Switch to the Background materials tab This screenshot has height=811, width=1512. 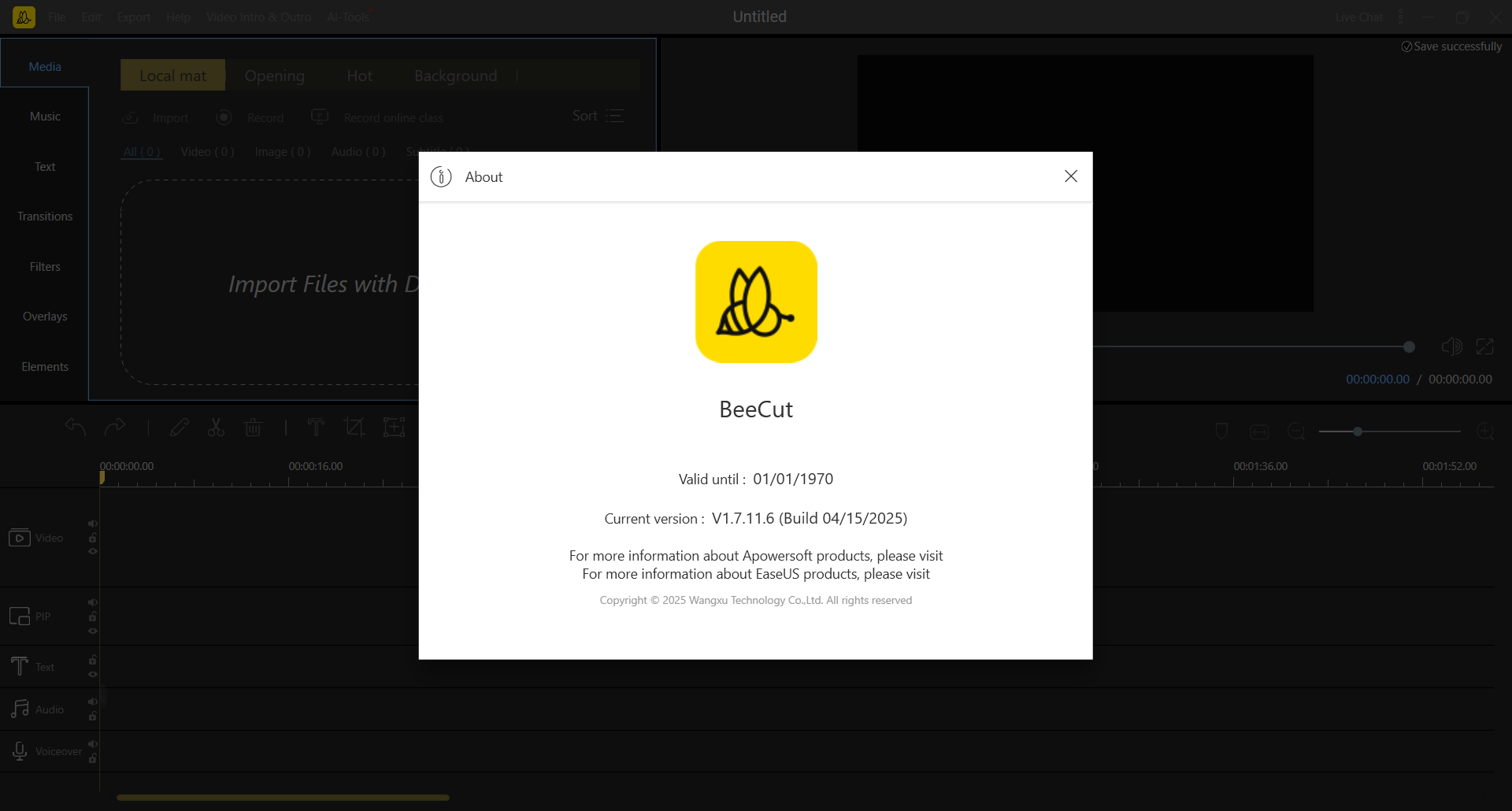[455, 76]
